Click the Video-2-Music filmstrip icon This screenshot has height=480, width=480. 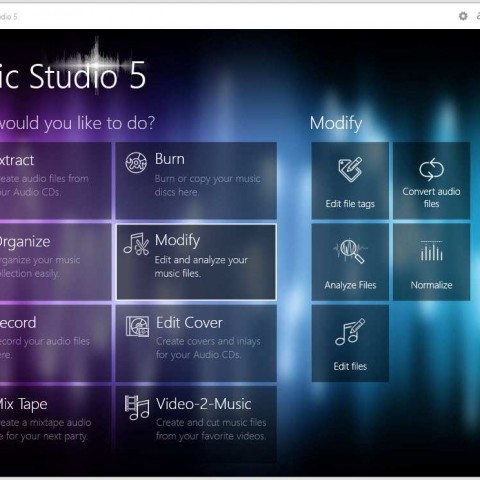[x=137, y=407]
